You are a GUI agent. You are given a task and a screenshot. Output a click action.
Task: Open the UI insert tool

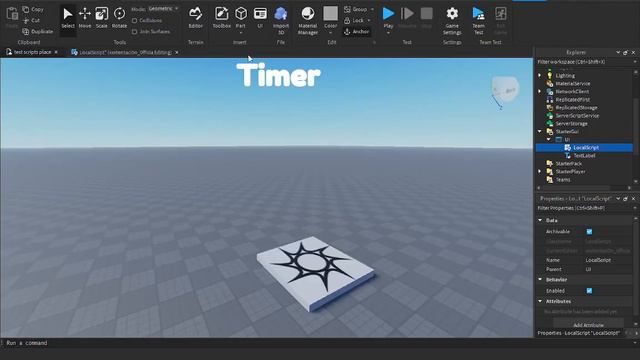(x=260, y=18)
